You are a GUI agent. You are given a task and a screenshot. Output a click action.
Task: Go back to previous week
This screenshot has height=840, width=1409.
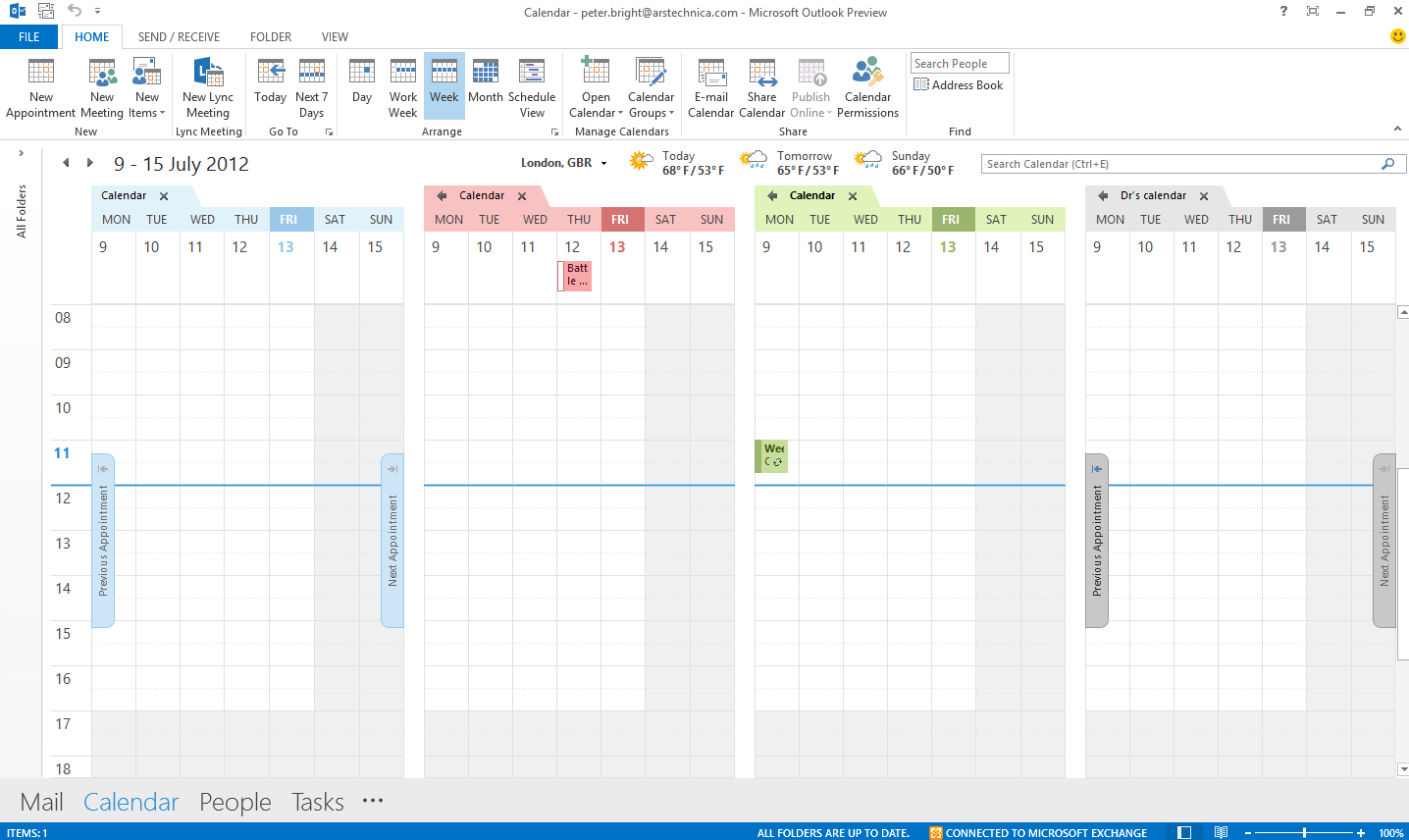(x=66, y=163)
